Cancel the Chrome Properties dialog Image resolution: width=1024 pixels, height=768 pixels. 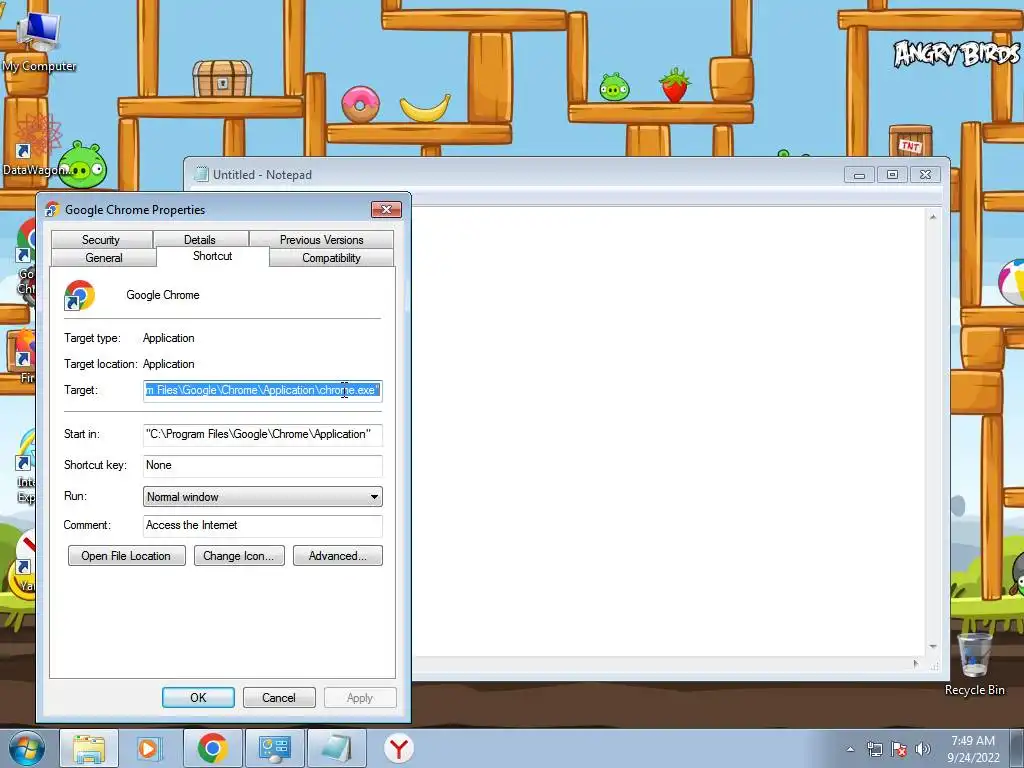click(x=279, y=697)
